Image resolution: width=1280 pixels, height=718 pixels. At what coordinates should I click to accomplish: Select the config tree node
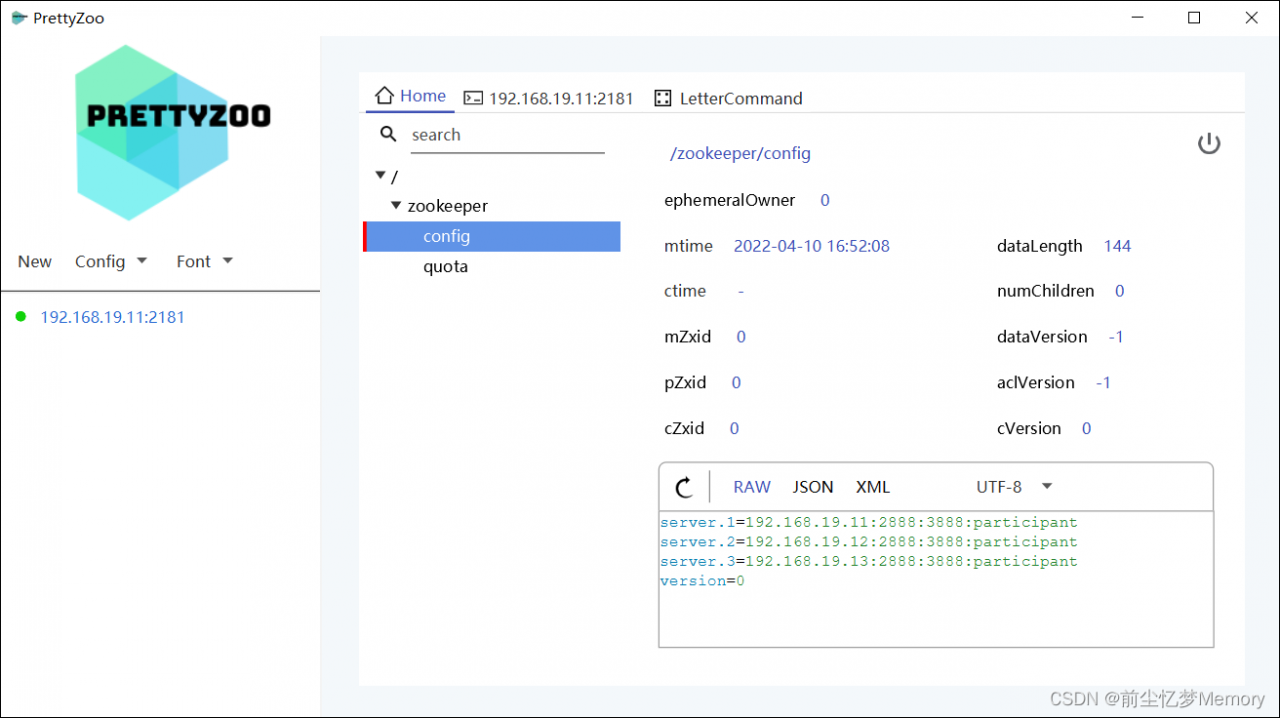pyautogui.click(x=491, y=236)
